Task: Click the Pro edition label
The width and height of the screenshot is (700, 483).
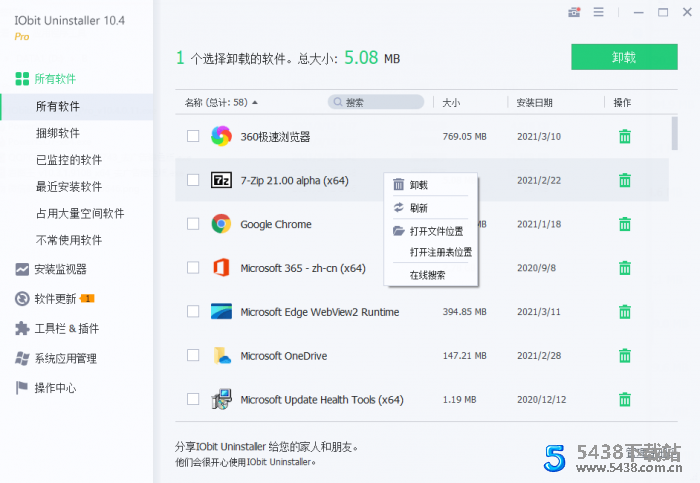Action: pos(22,37)
